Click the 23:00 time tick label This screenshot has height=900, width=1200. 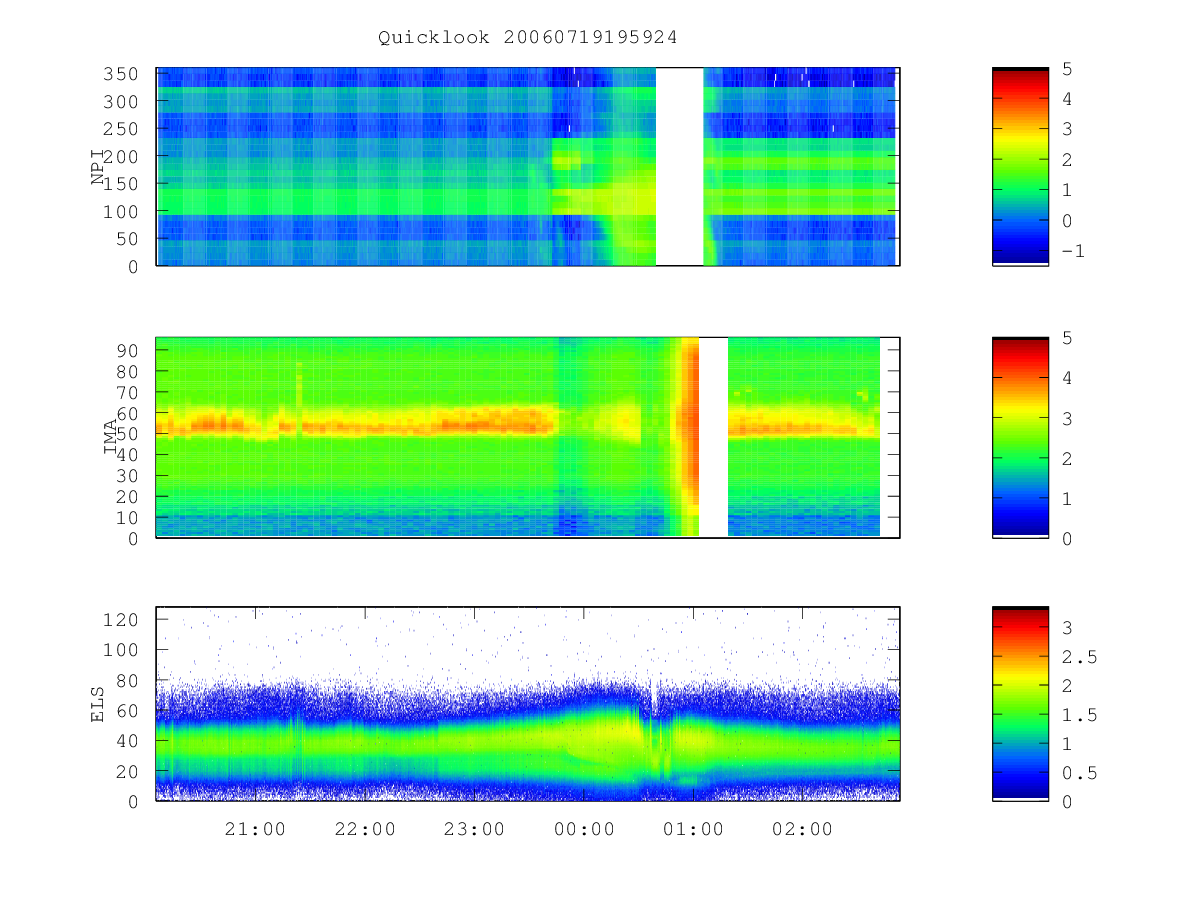click(475, 829)
